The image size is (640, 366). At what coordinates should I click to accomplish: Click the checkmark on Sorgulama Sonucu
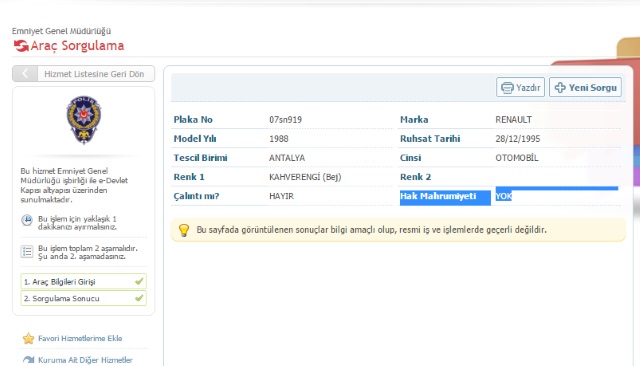pos(139,298)
